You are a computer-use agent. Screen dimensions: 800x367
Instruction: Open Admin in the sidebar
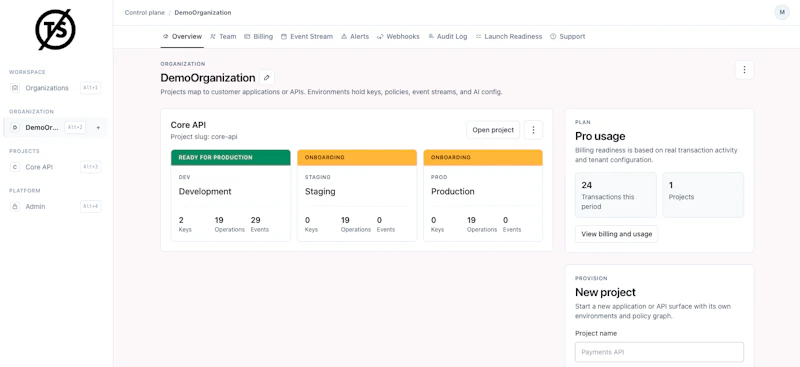click(x=55, y=207)
